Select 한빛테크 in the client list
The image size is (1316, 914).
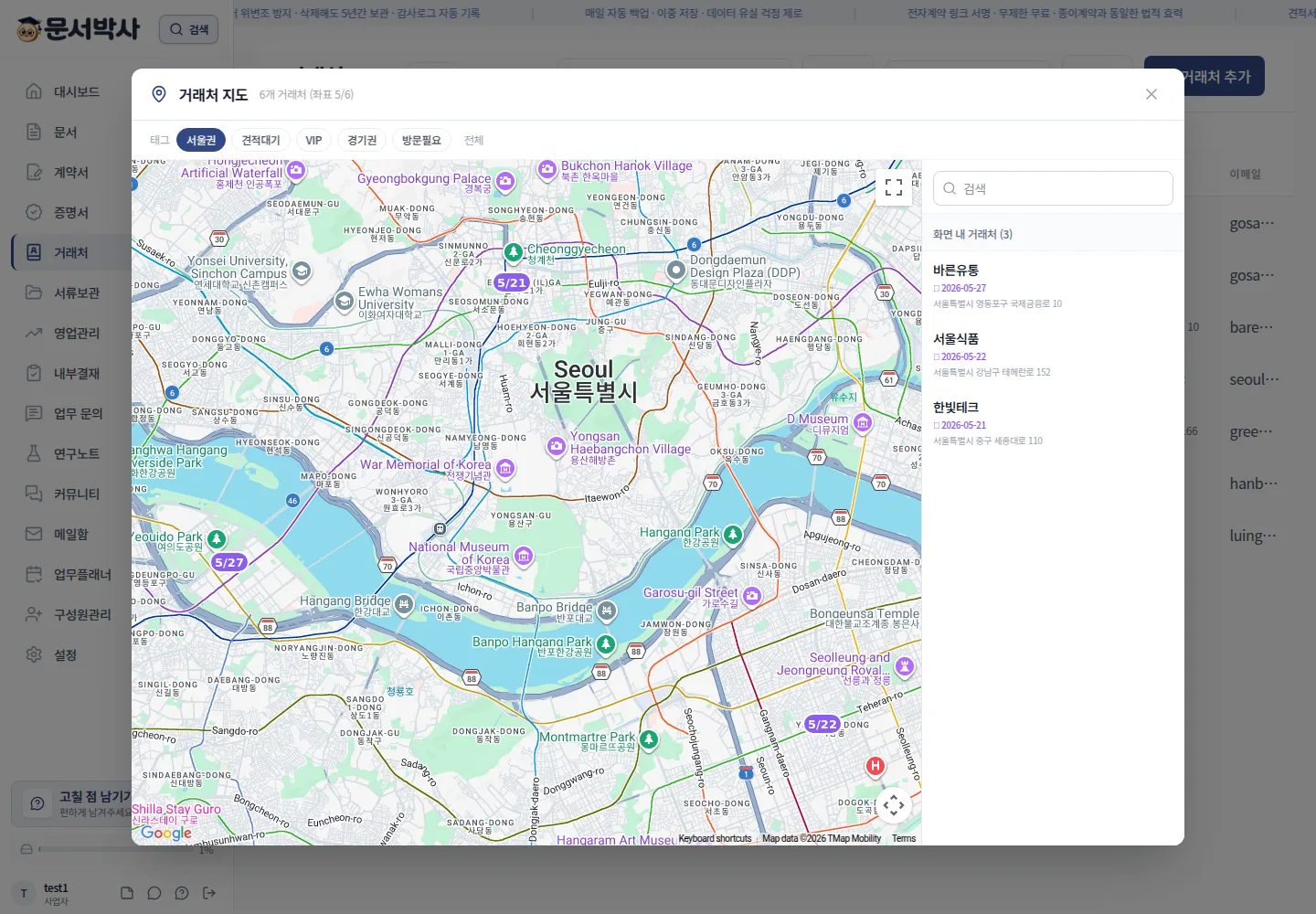[1053, 422]
